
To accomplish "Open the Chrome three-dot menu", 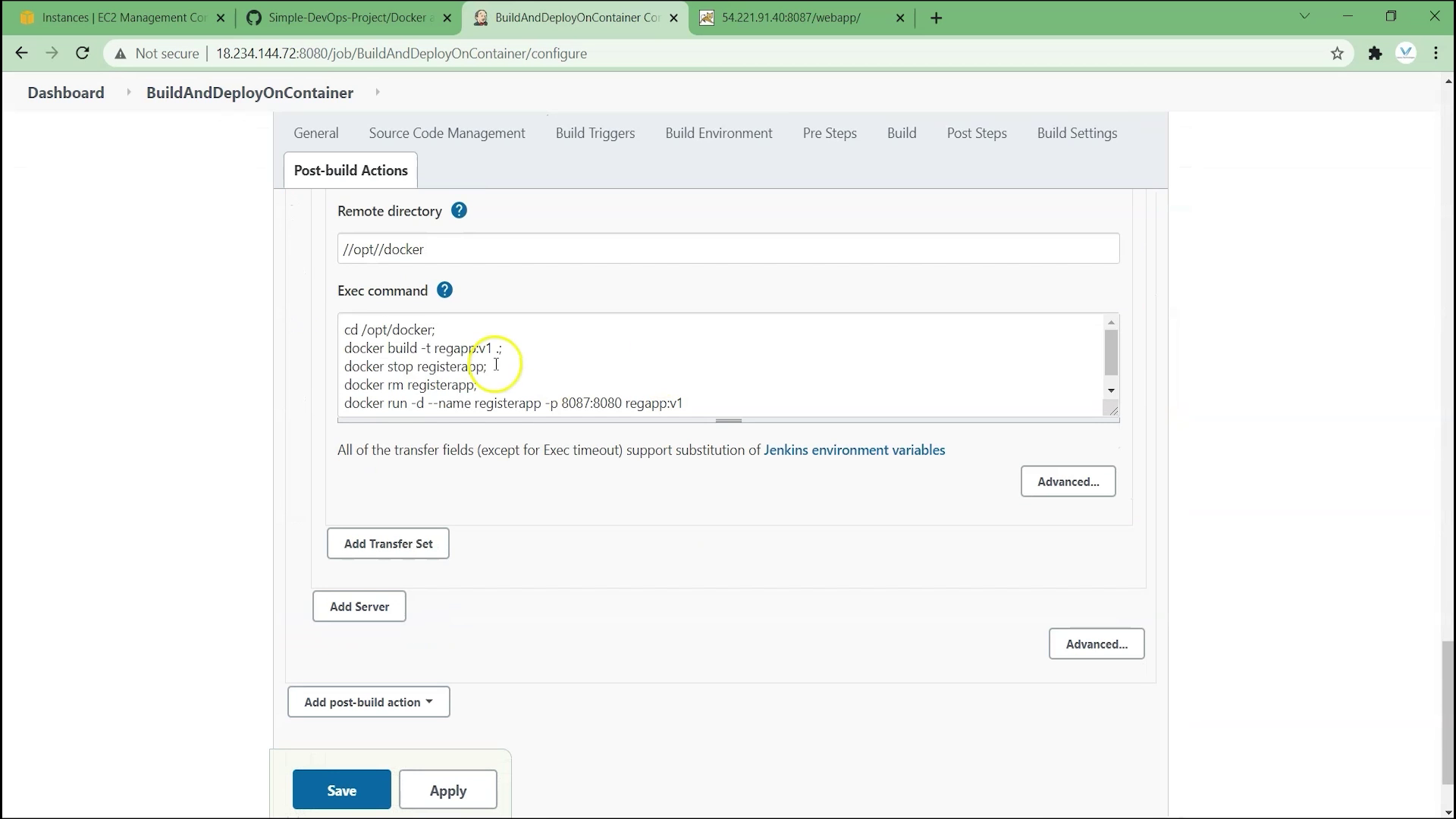I will pyautogui.click(x=1436, y=53).
